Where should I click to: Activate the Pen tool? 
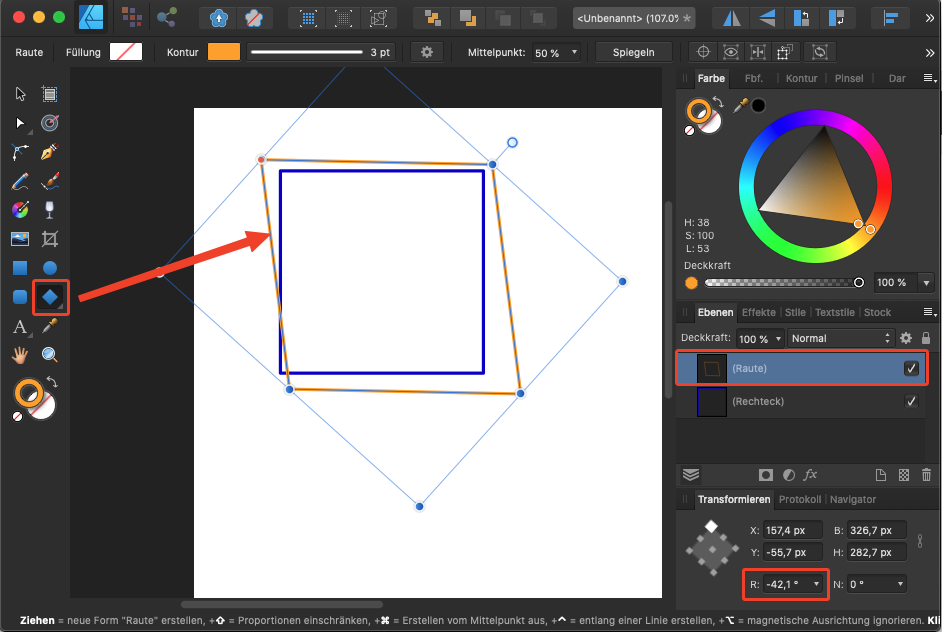pyautogui.click(x=50, y=153)
